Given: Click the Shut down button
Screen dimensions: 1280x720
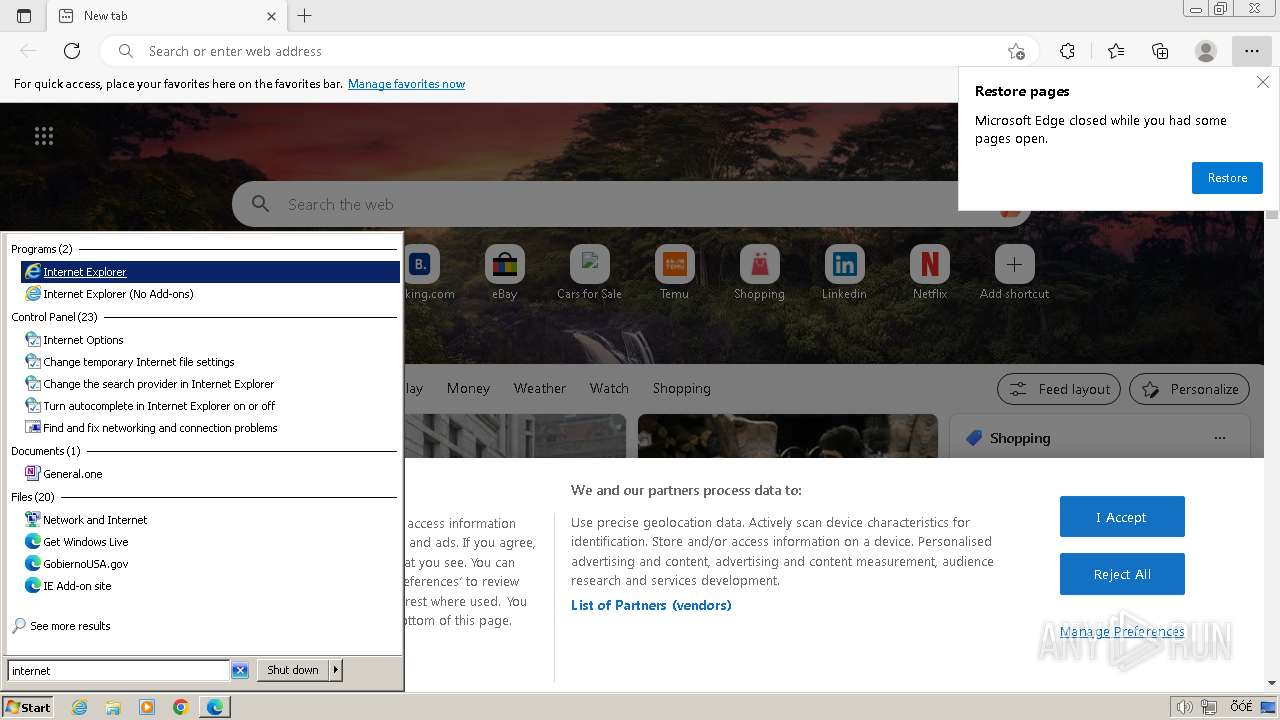Looking at the screenshot, I should [x=293, y=670].
